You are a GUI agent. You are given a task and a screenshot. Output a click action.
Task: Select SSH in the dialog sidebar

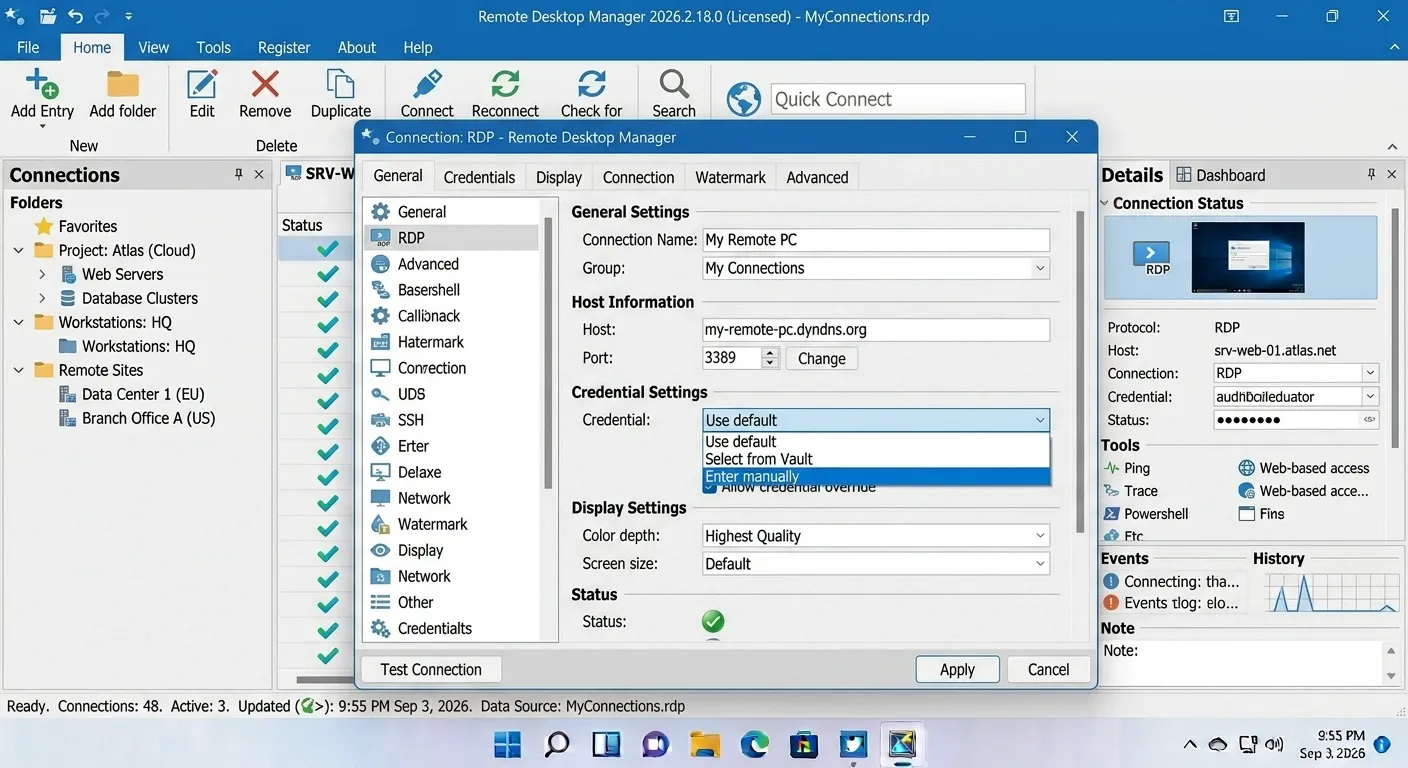(x=451, y=420)
